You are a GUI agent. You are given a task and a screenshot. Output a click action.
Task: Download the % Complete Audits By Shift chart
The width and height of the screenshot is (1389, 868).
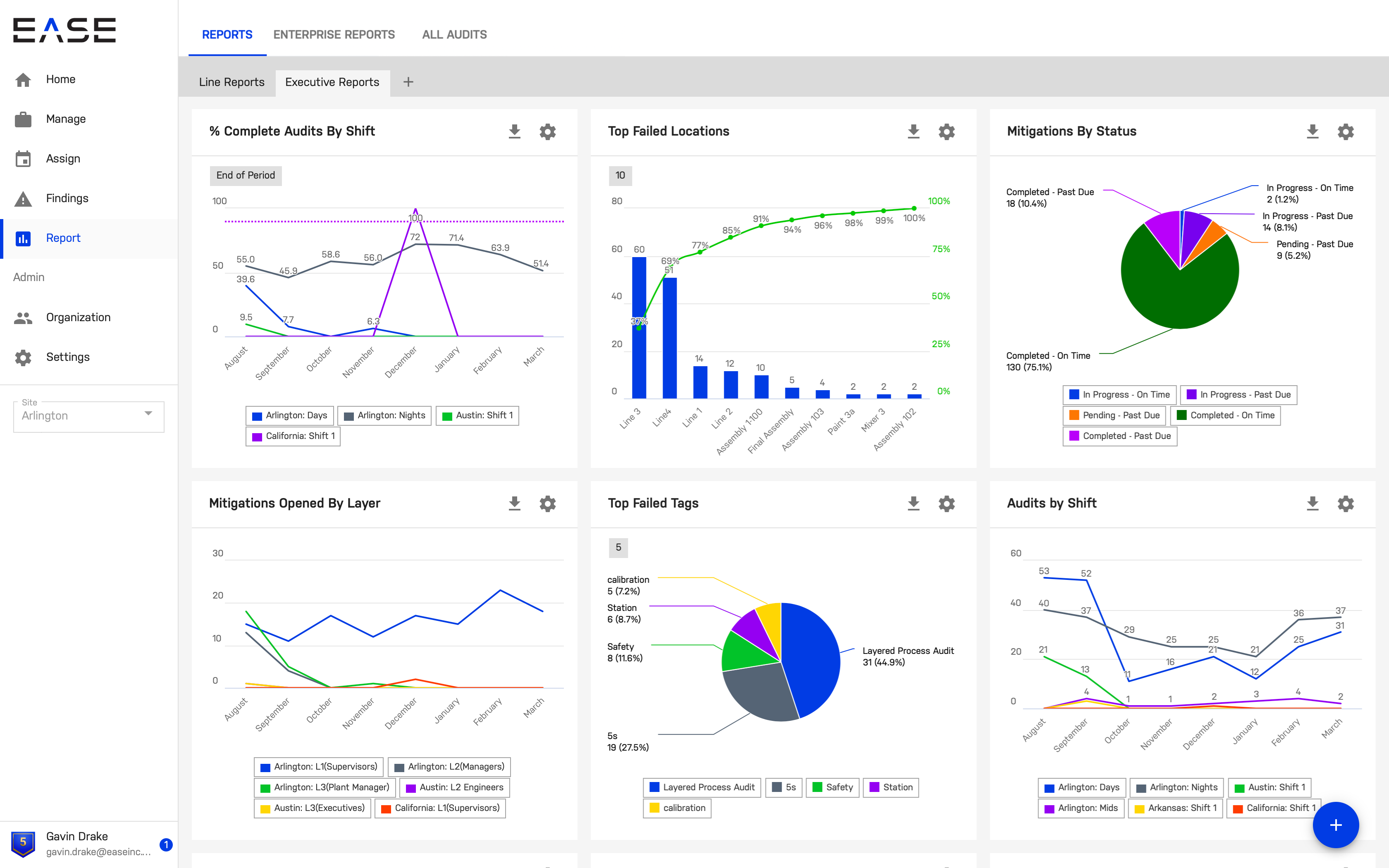[514, 131]
